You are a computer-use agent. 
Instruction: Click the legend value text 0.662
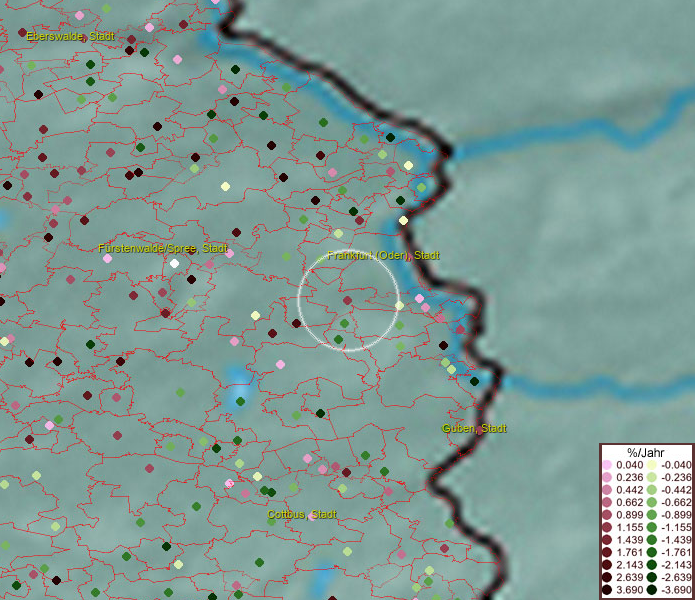629,503
